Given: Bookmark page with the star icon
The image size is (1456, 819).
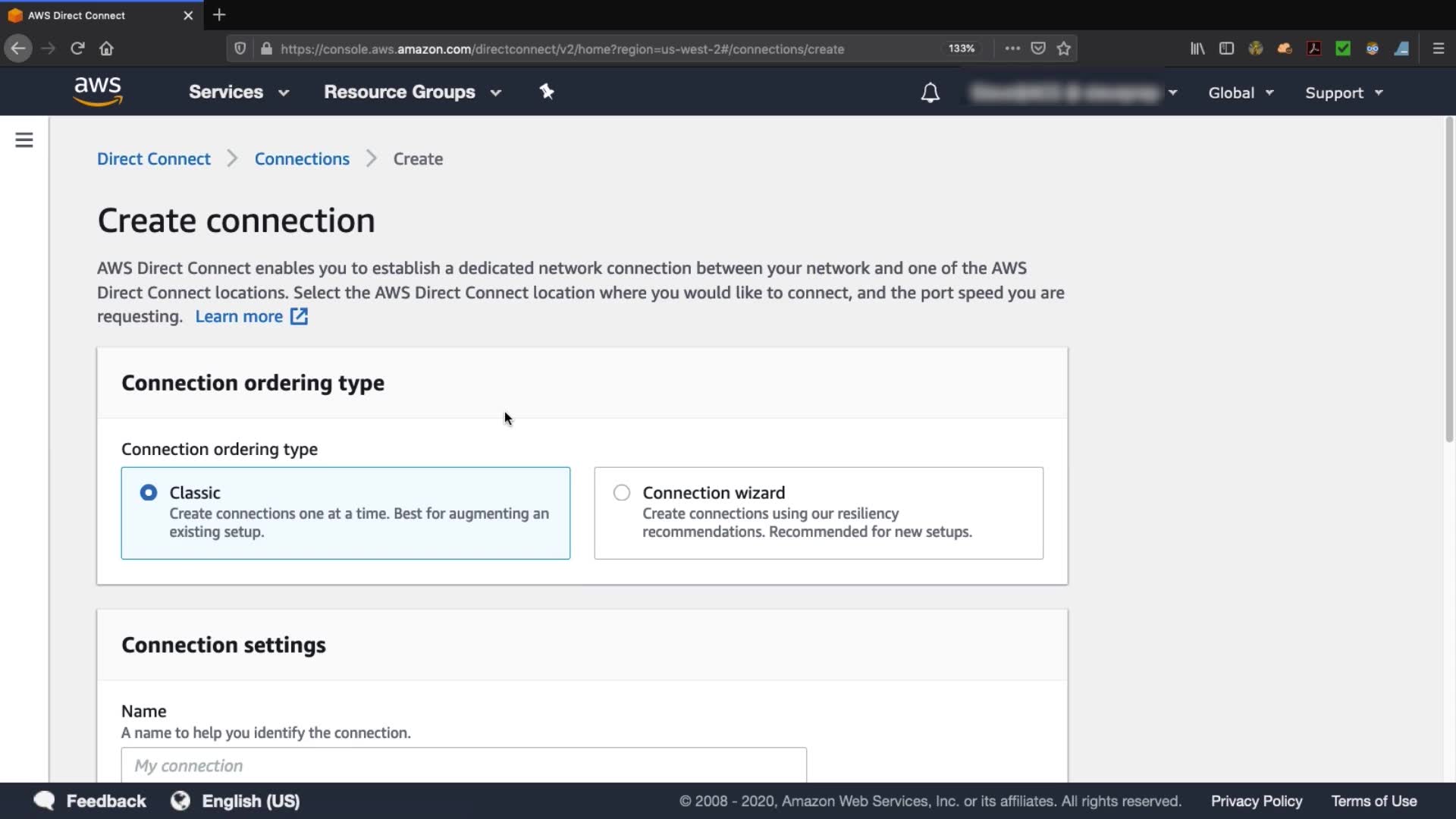Looking at the screenshot, I should point(1064,49).
